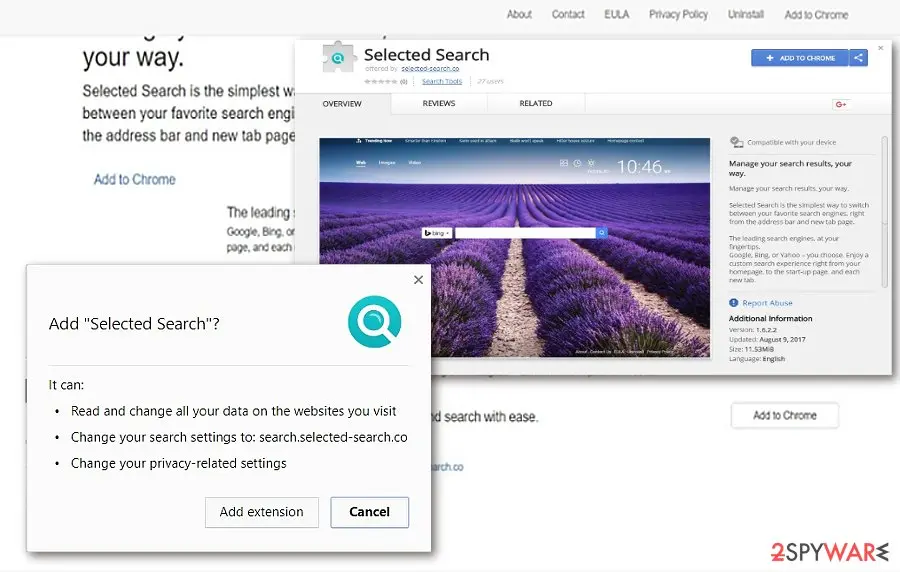The width and height of the screenshot is (900, 572).
Task: Click the Add to Chrome button at lower right
Action: tap(785, 415)
